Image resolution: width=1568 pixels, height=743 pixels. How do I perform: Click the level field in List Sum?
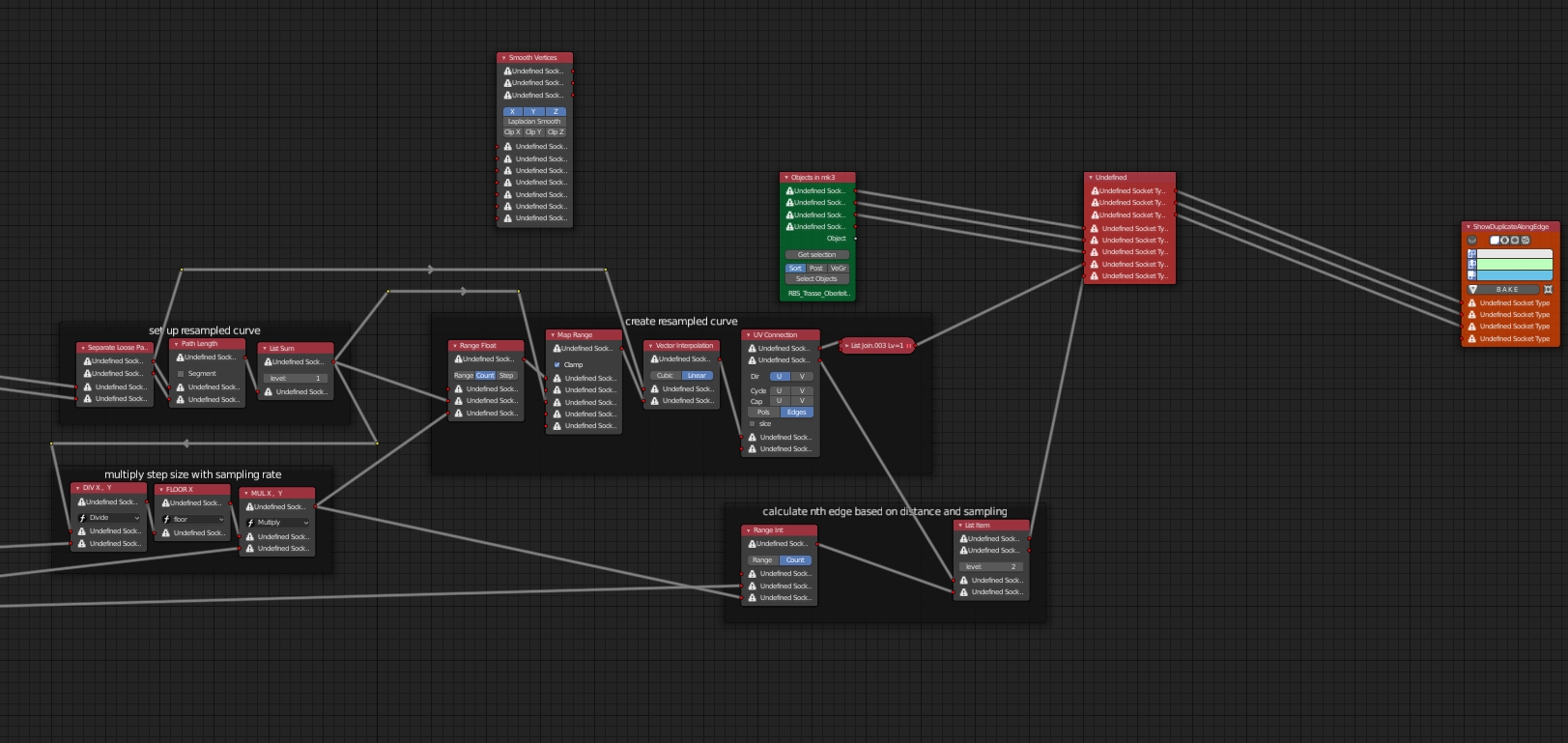(297, 379)
